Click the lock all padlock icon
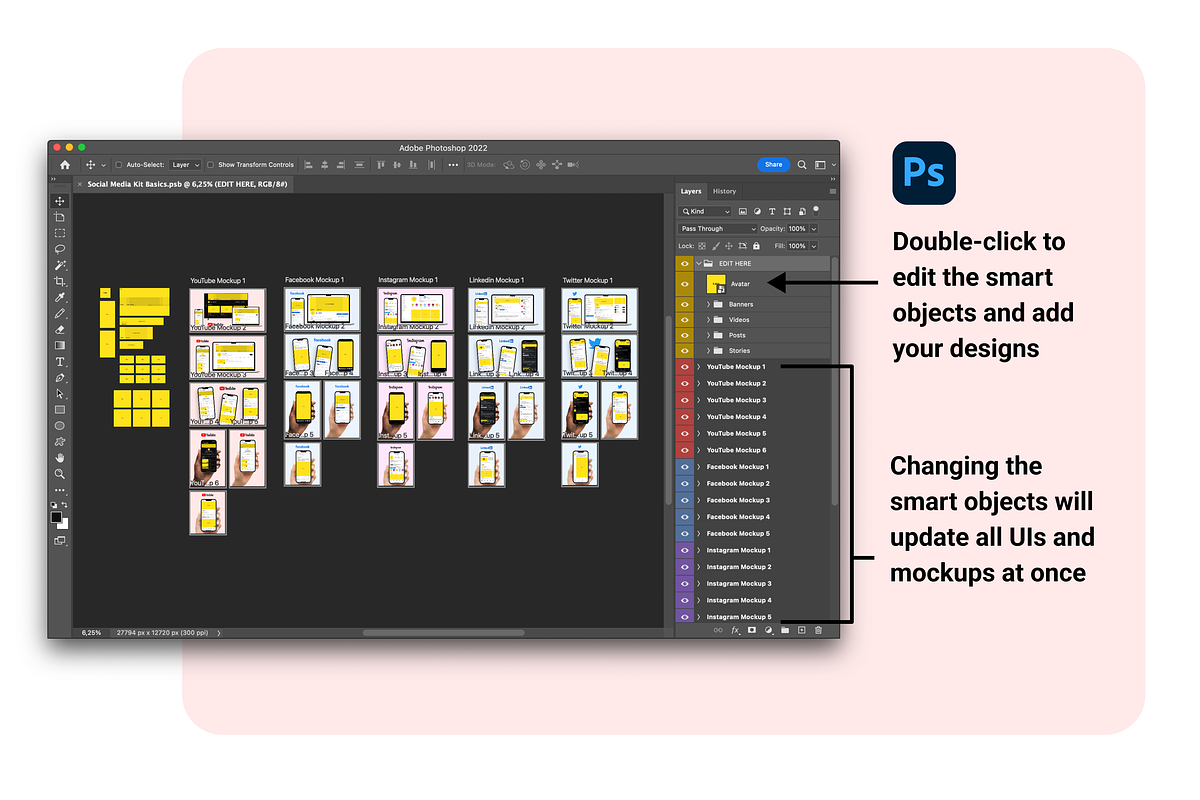 pyautogui.click(x=755, y=245)
